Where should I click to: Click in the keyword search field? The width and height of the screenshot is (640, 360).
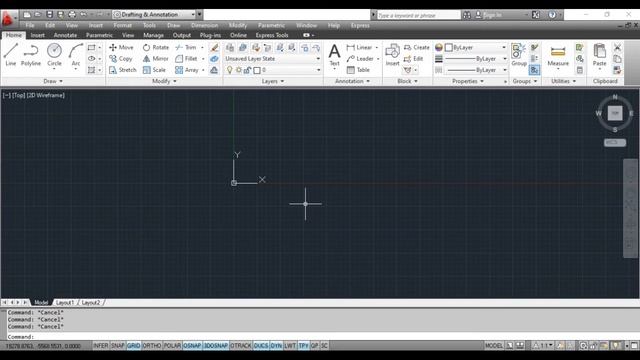point(418,15)
